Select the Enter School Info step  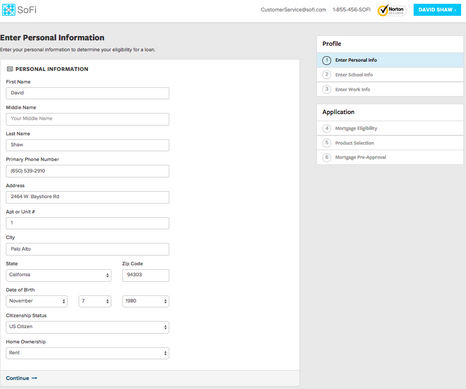pyautogui.click(x=390, y=75)
